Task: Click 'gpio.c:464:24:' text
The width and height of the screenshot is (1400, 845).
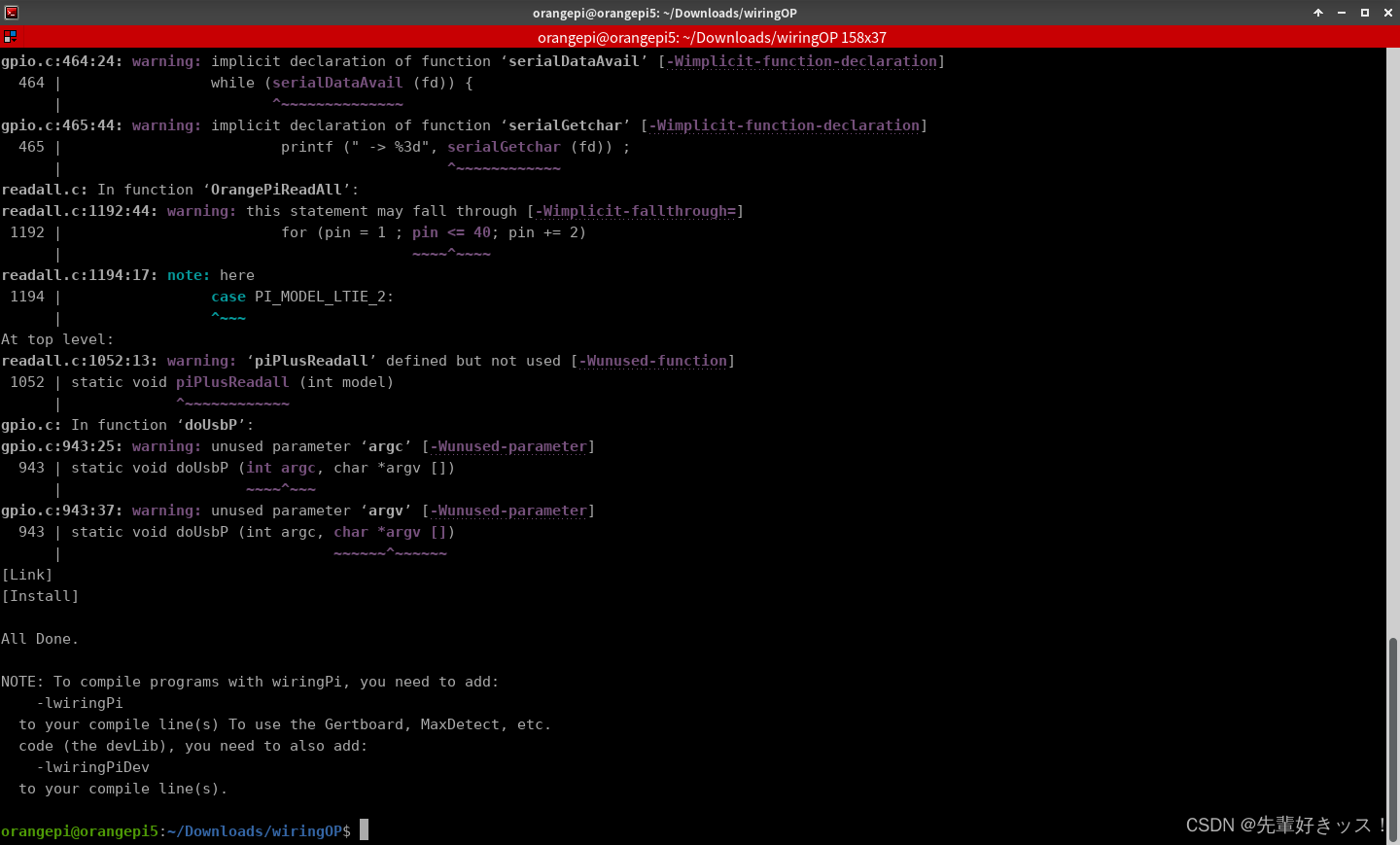Action: (x=62, y=61)
